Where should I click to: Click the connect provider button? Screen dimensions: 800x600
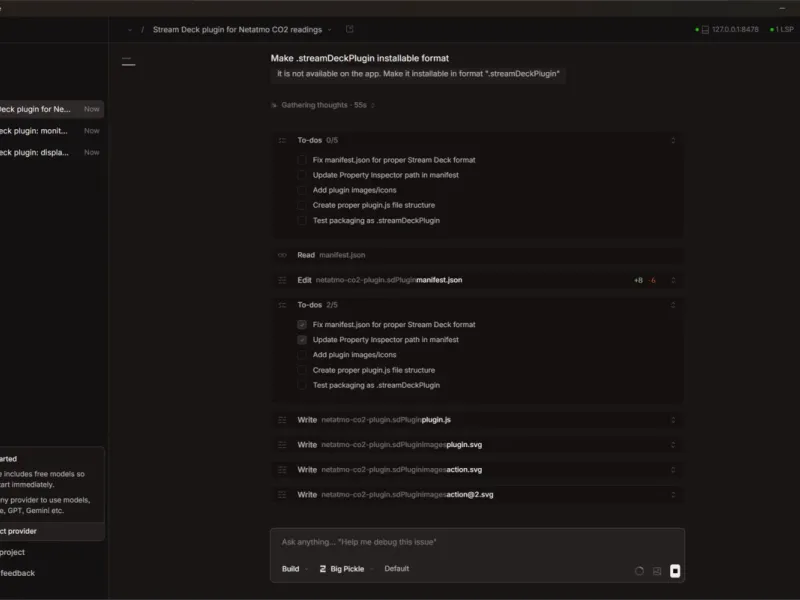coord(52,531)
